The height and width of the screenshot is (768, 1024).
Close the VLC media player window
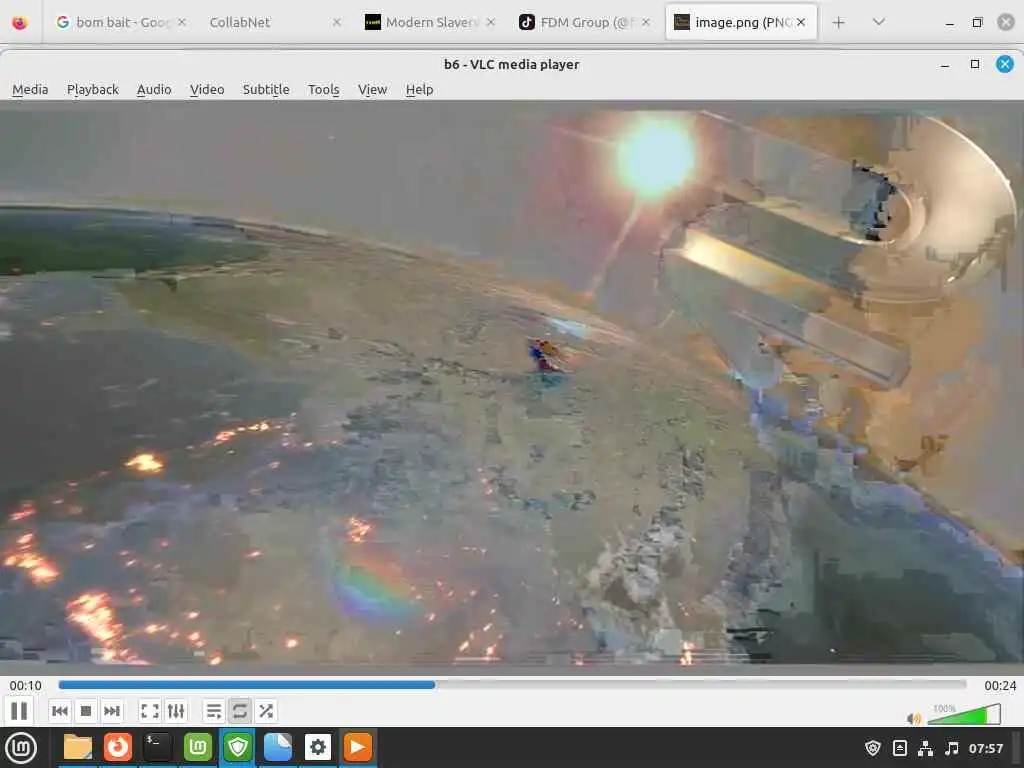pos(1004,64)
